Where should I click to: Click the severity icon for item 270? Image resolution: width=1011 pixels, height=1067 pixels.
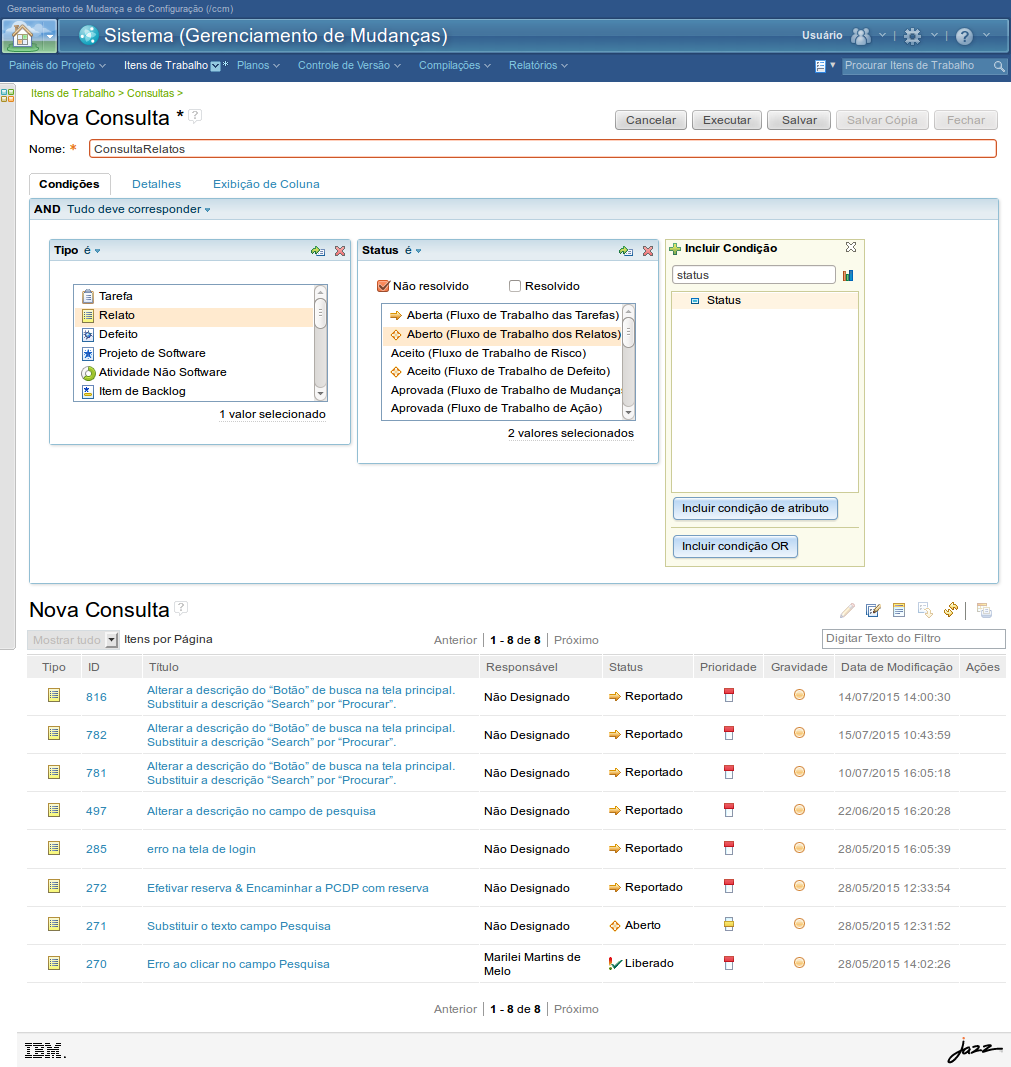(x=799, y=963)
